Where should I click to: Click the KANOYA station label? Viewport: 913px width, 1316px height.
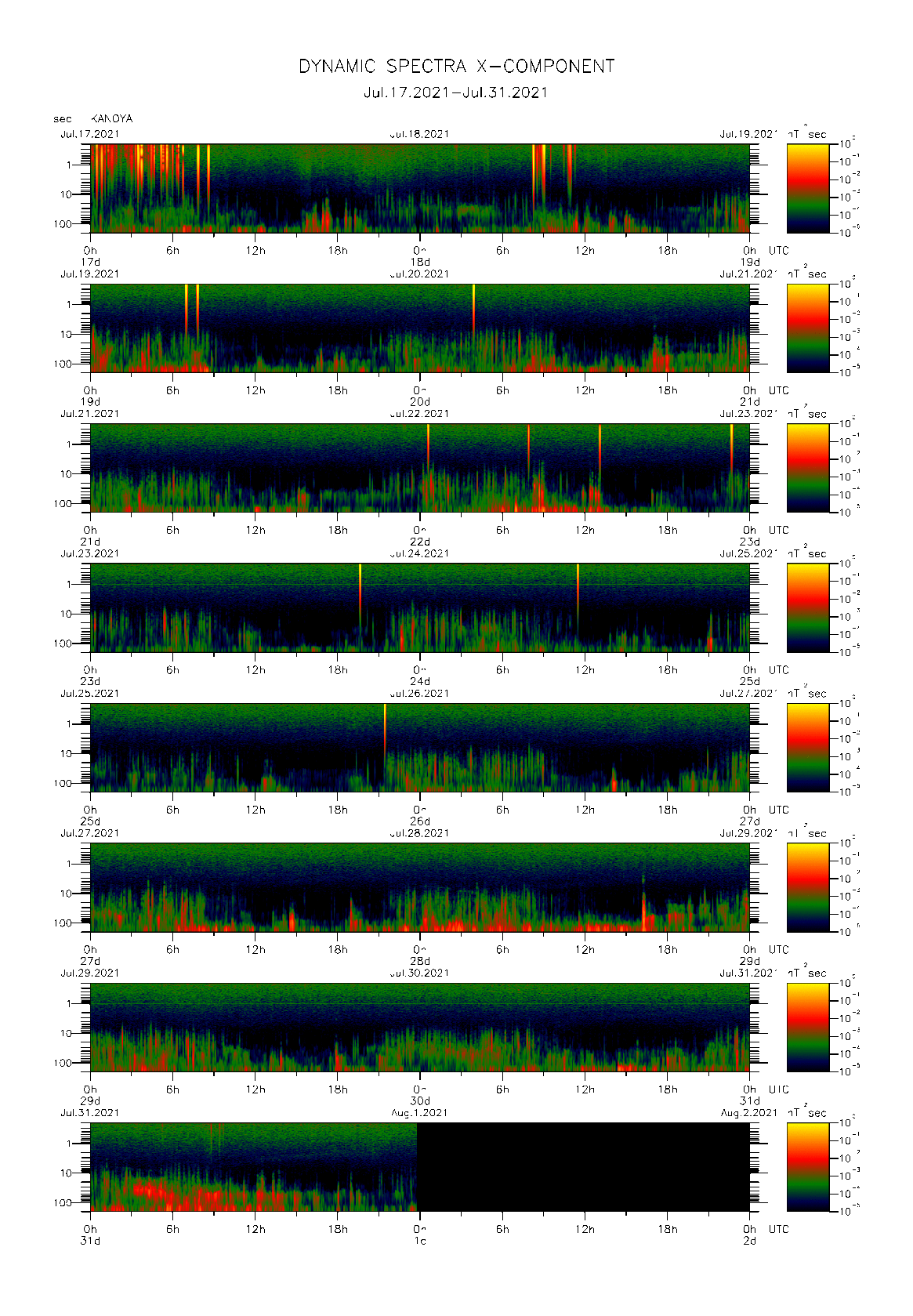112,119
